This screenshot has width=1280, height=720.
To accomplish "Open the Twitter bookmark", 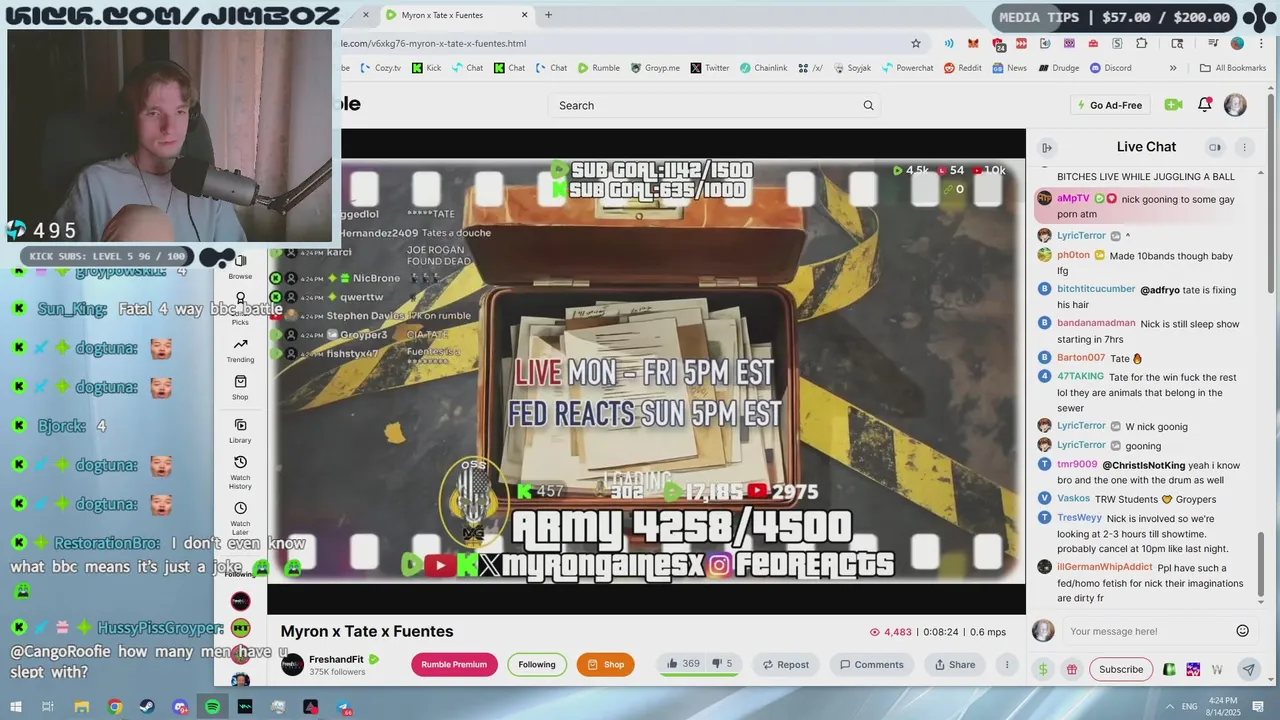I will pyautogui.click(x=709, y=68).
